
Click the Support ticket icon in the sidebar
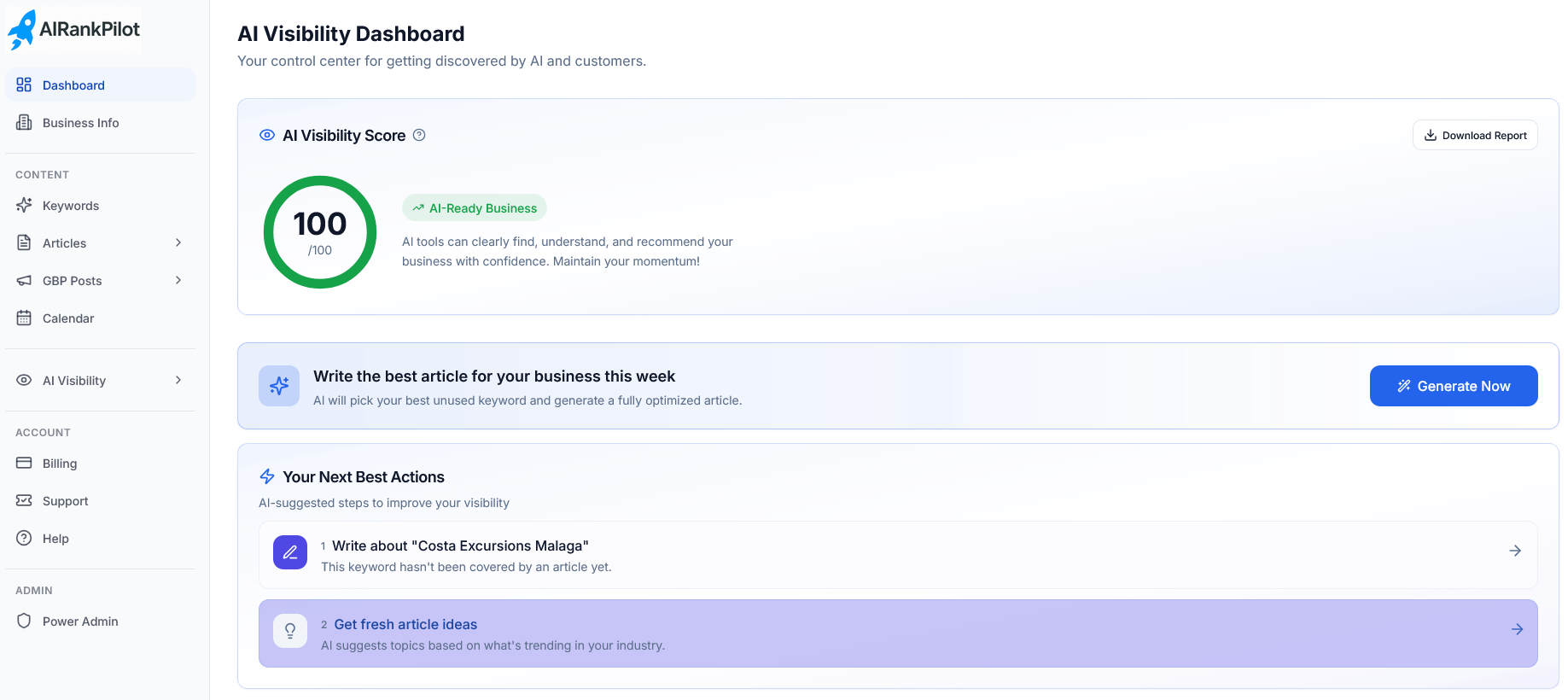pyautogui.click(x=24, y=501)
